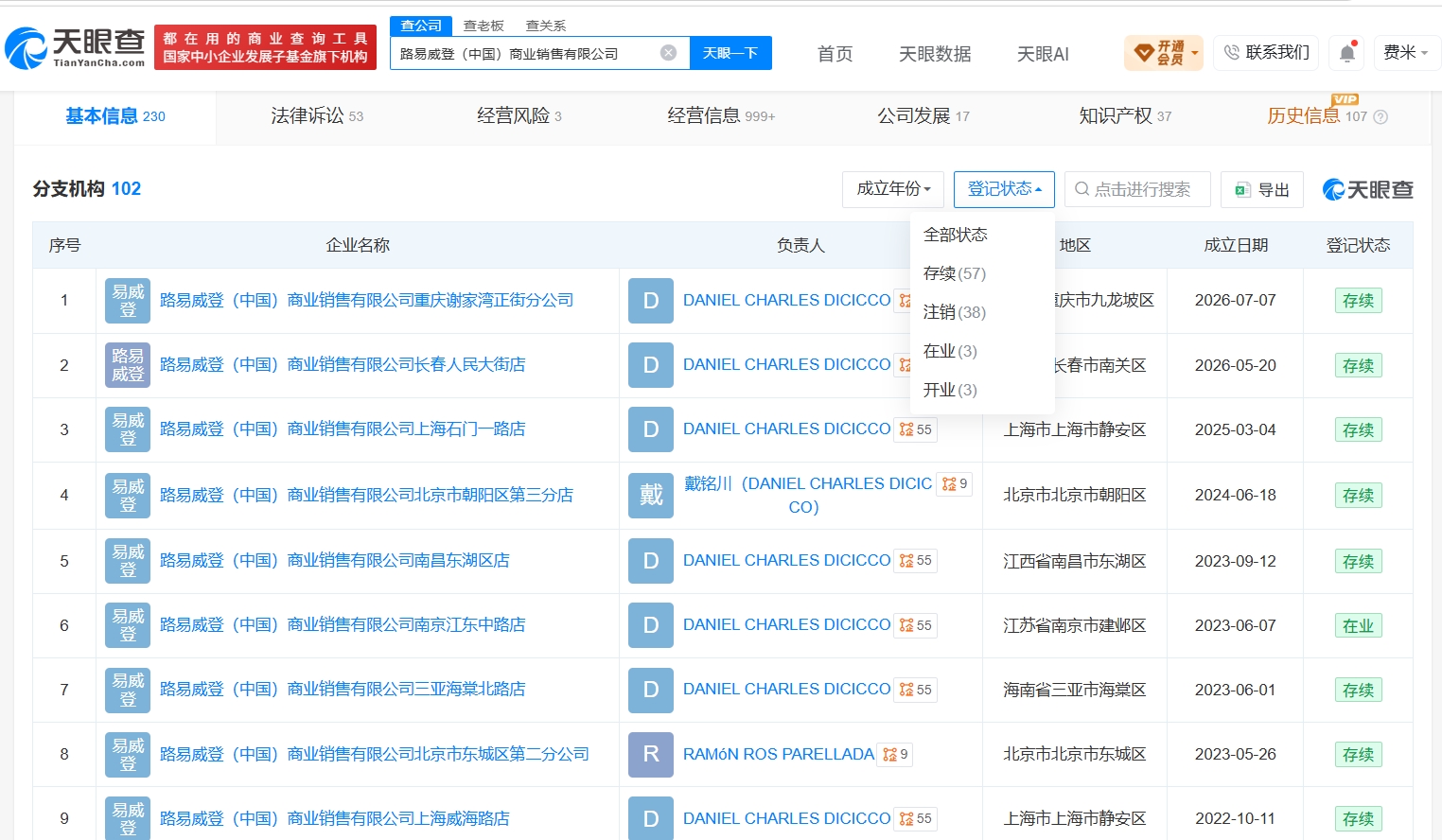The height and width of the screenshot is (840, 1442).
Task: Click the 天眼一下 search button
Action: tap(730, 53)
